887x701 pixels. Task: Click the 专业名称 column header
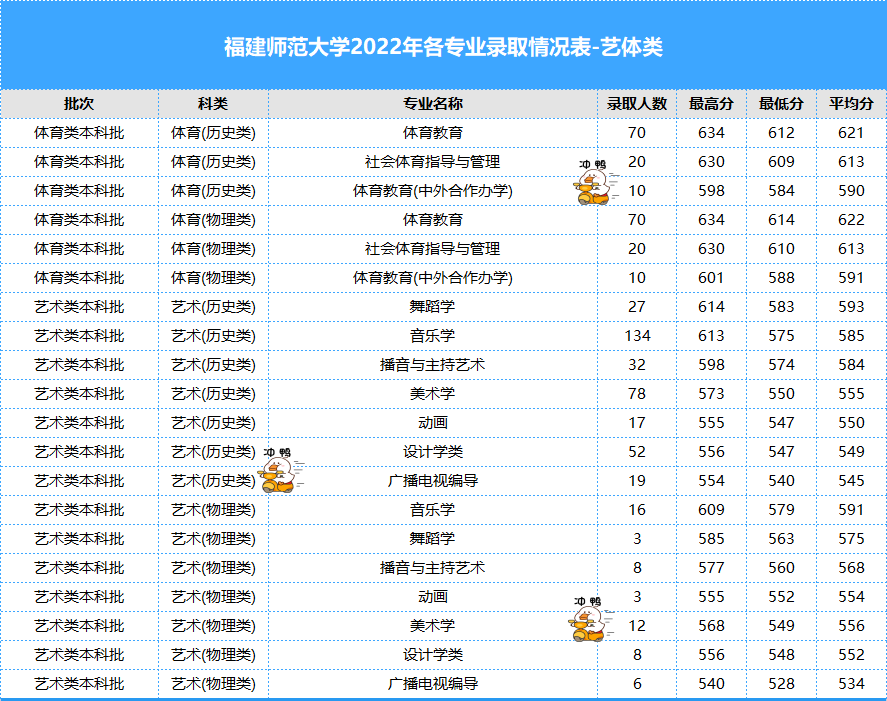pyautogui.click(x=433, y=104)
